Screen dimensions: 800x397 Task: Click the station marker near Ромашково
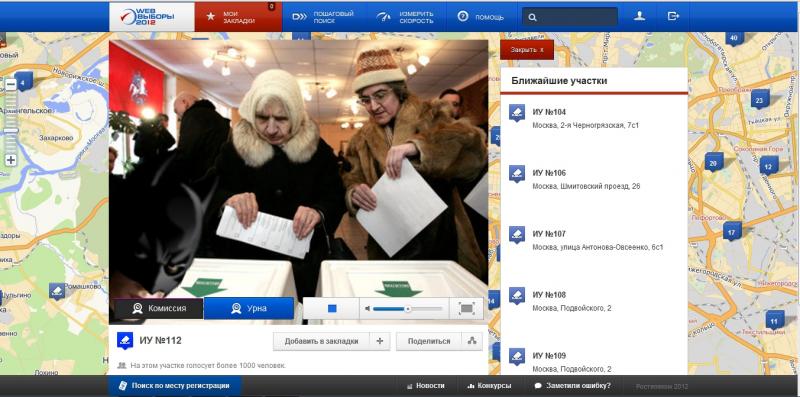[x=57, y=291]
